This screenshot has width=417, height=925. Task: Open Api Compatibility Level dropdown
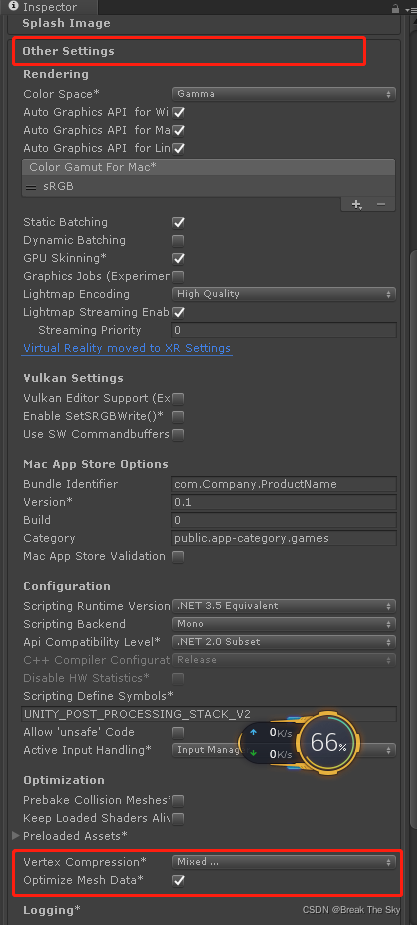284,642
